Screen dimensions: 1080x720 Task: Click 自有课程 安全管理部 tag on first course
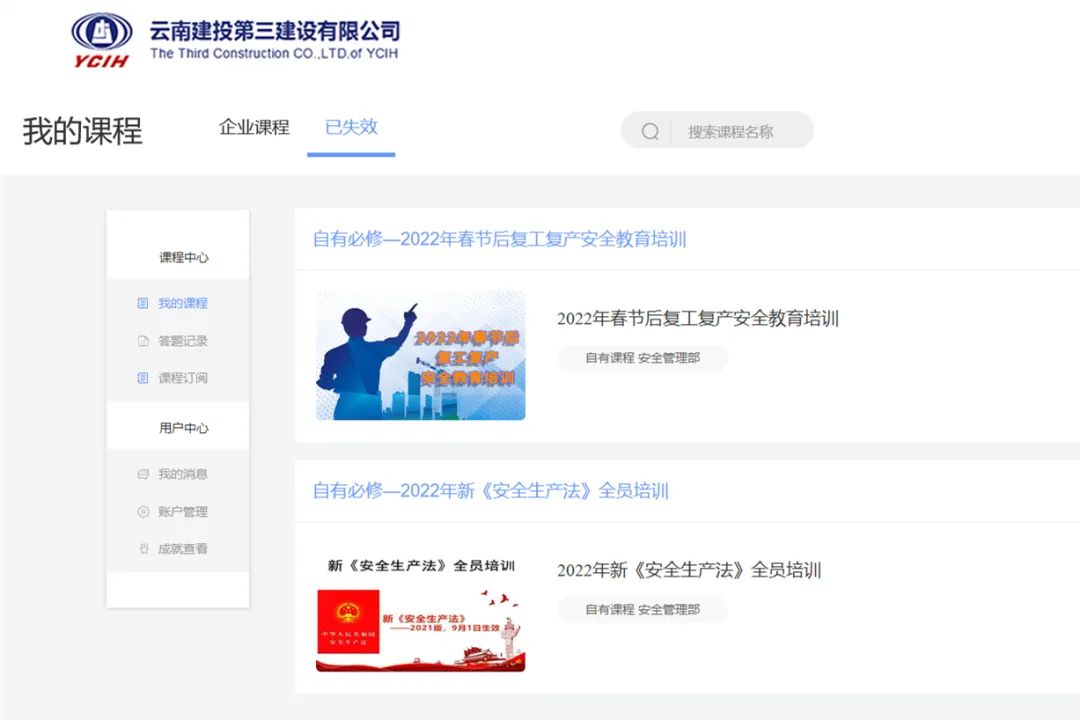(642, 358)
